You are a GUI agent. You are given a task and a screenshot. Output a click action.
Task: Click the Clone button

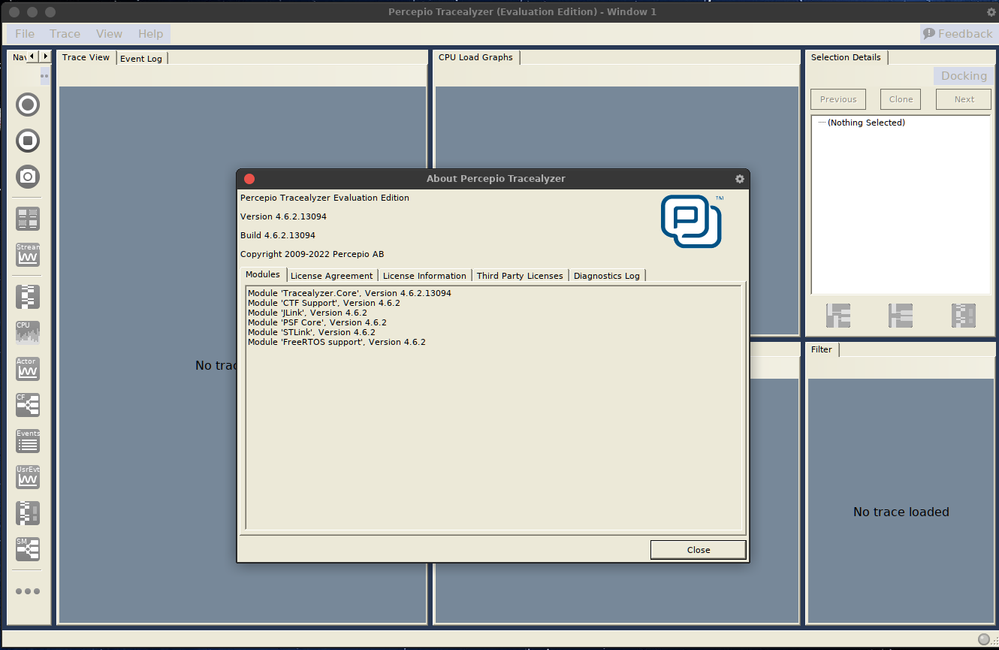pyautogui.click(x=901, y=99)
